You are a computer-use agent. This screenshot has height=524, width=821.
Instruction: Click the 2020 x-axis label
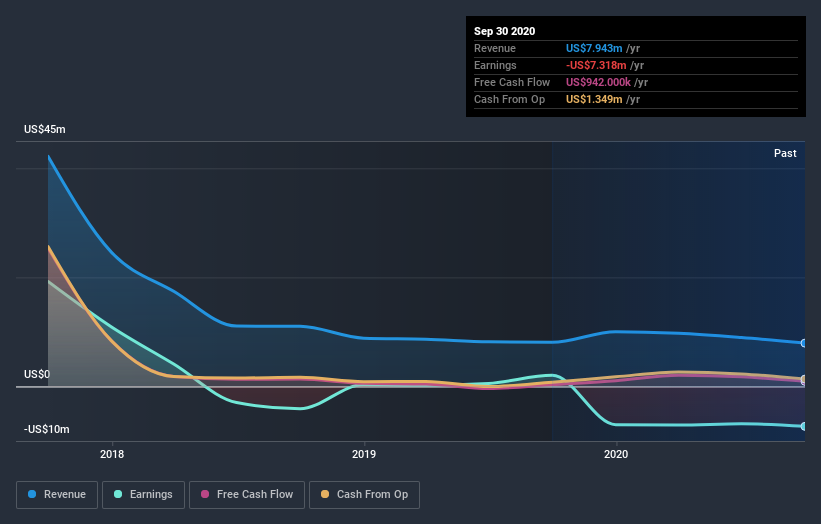616,454
